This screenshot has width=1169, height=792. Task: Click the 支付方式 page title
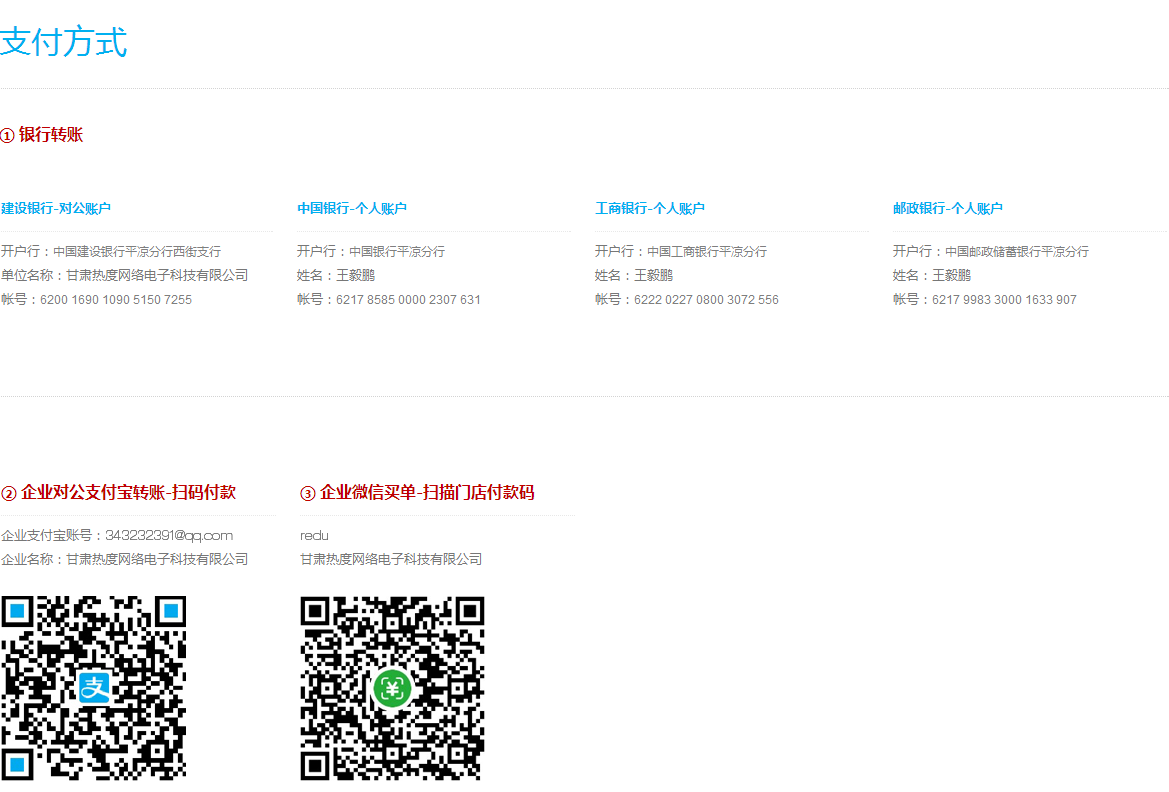coord(64,43)
